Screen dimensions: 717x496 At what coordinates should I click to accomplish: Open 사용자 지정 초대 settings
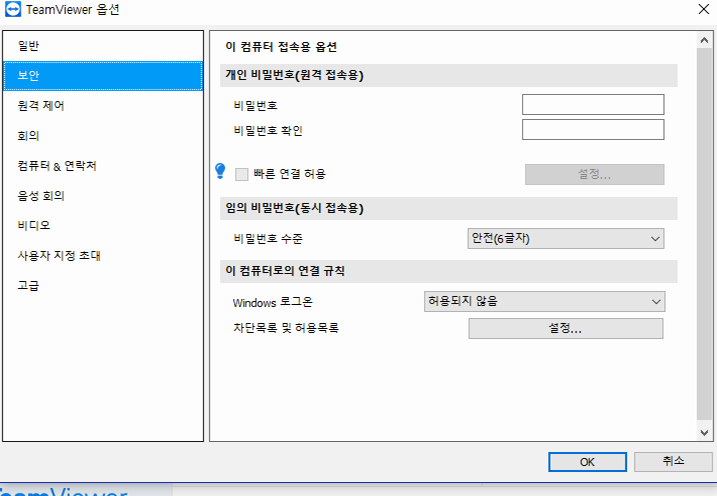[103, 256]
